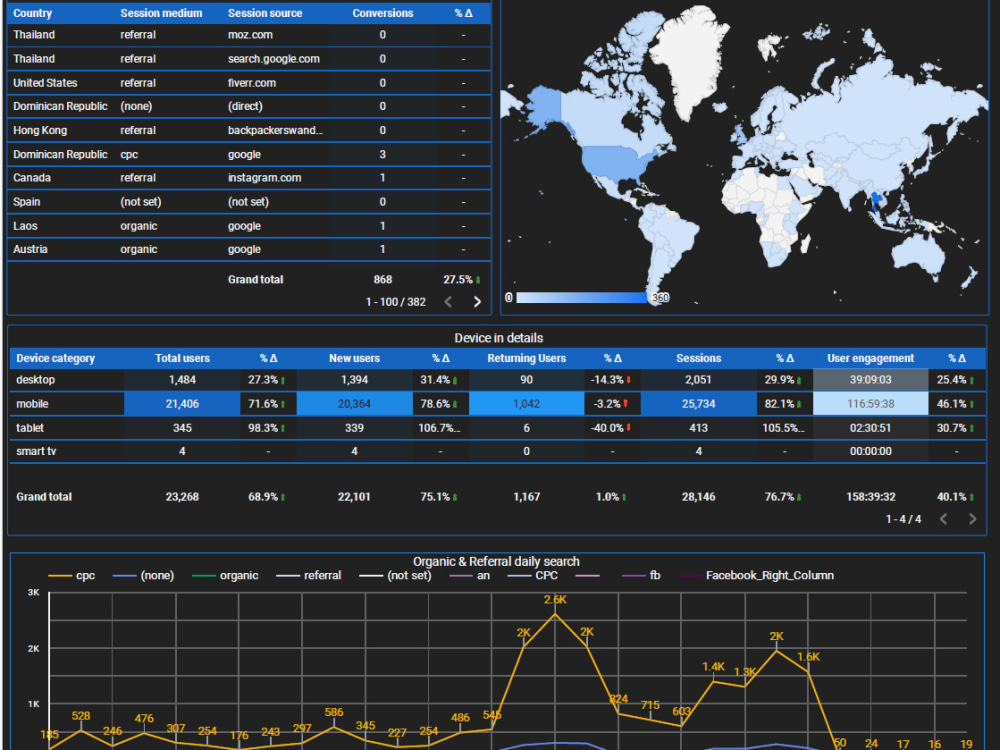Click the Device in details title
The image size is (1000, 750).
pyautogui.click(x=499, y=338)
